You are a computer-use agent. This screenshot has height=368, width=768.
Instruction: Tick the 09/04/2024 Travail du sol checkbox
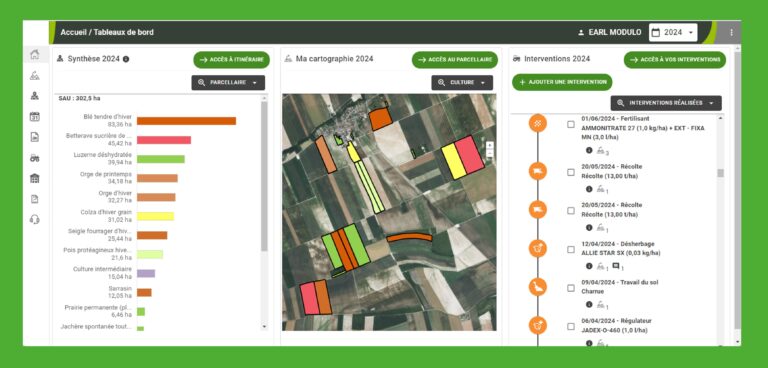(x=571, y=288)
